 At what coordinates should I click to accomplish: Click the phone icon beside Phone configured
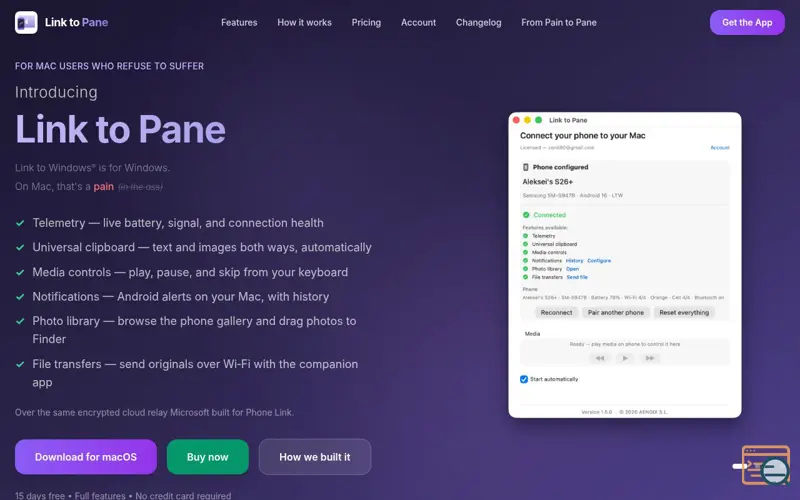(x=526, y=167)
